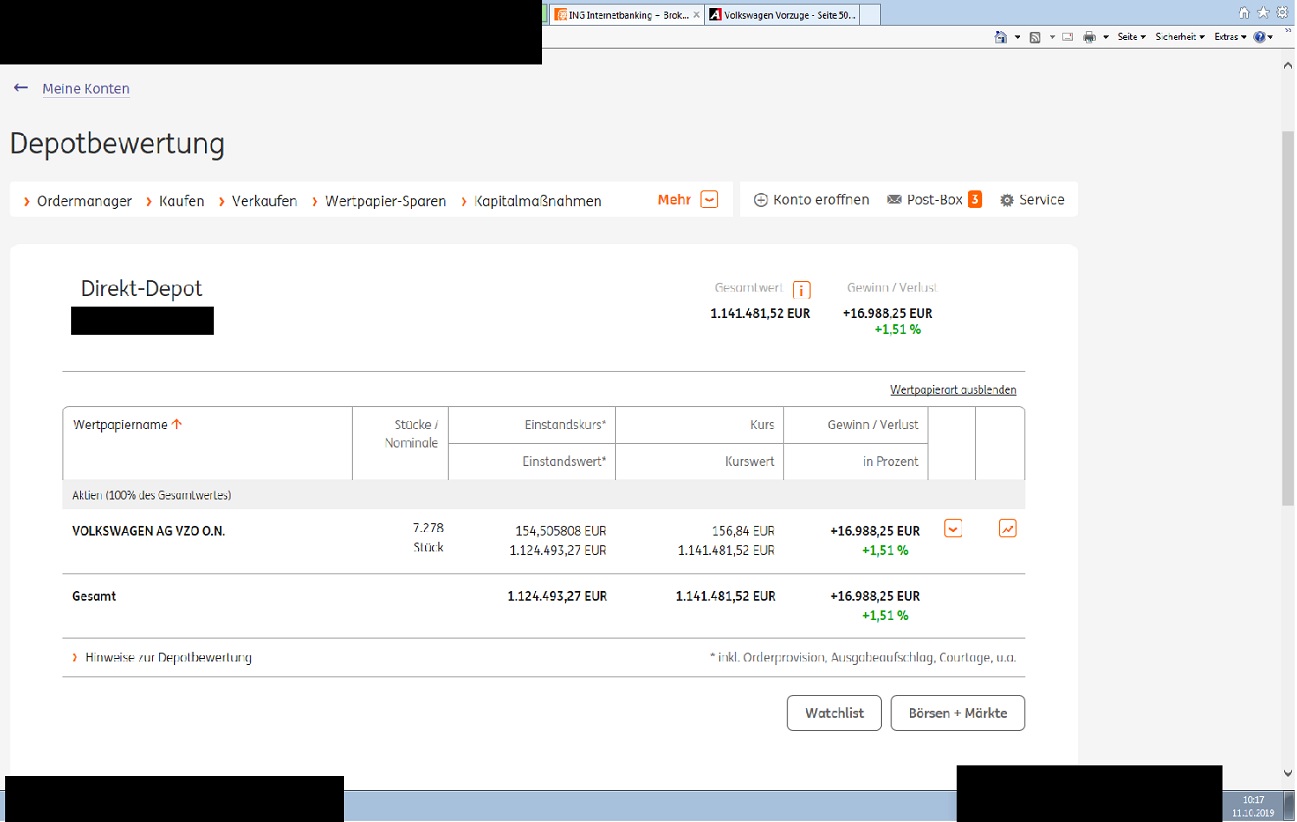Expand Hinweise zur Depotbewertung
1297x822 pixels.
point(162,658)
